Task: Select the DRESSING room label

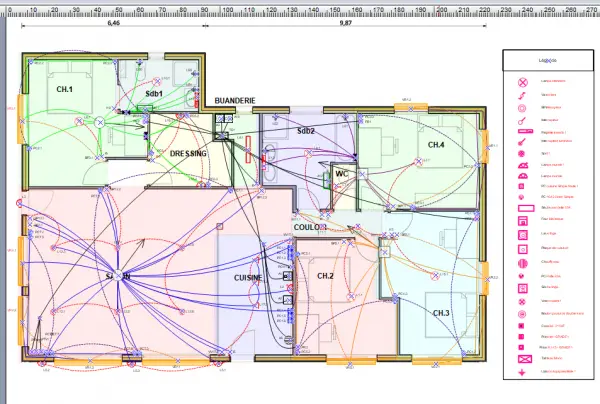Action: pyautogui.click(x=188, y=154)
